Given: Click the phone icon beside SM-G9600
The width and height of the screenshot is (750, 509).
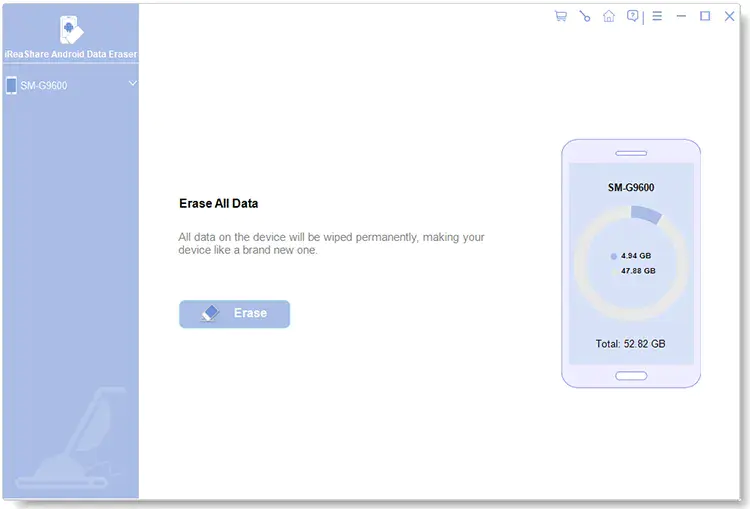Looking at the screenshot, I should coord(11,85).
